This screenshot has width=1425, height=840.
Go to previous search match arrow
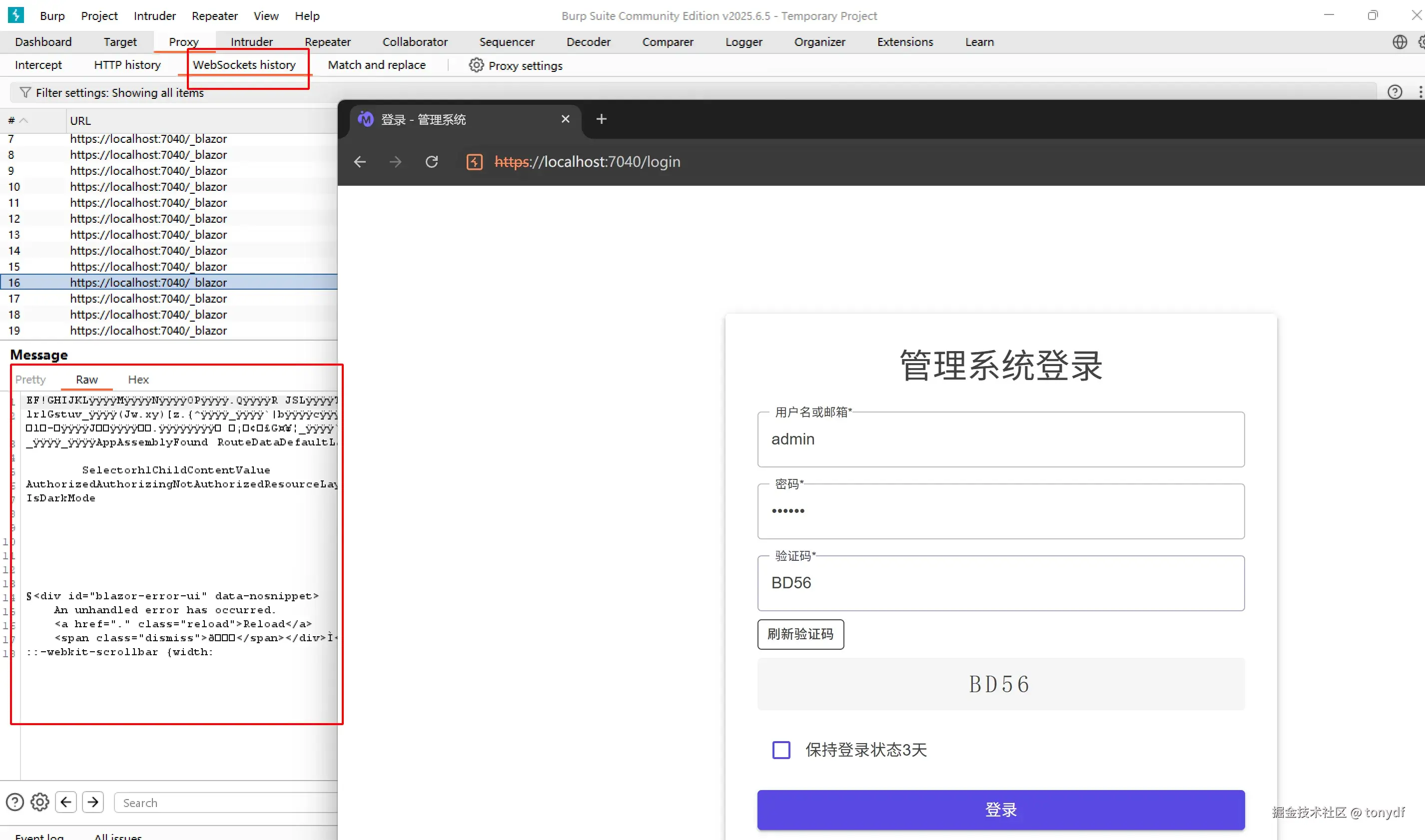point(66,802)
